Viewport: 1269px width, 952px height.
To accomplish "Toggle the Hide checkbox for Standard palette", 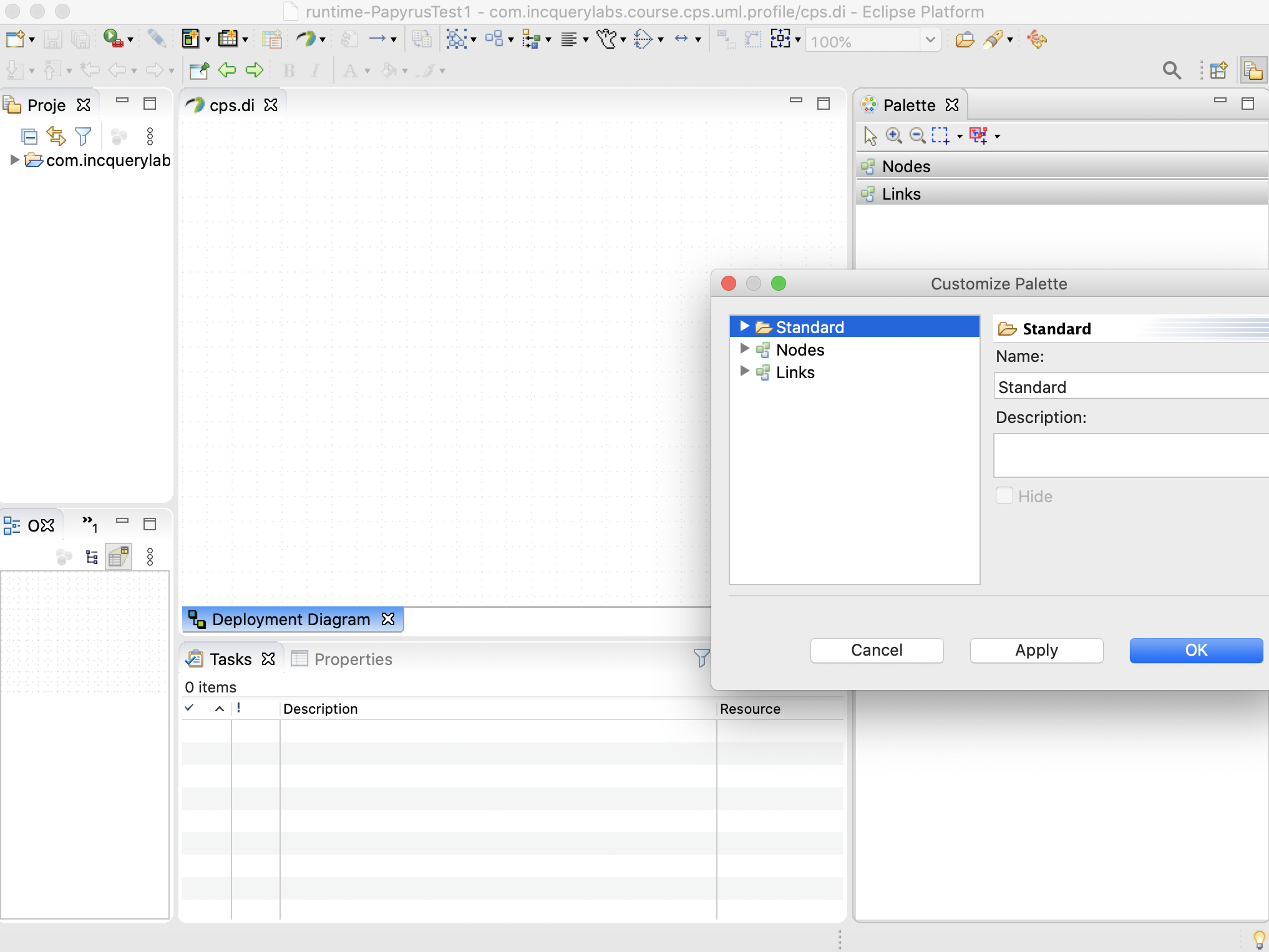I will coord(1003,497).
